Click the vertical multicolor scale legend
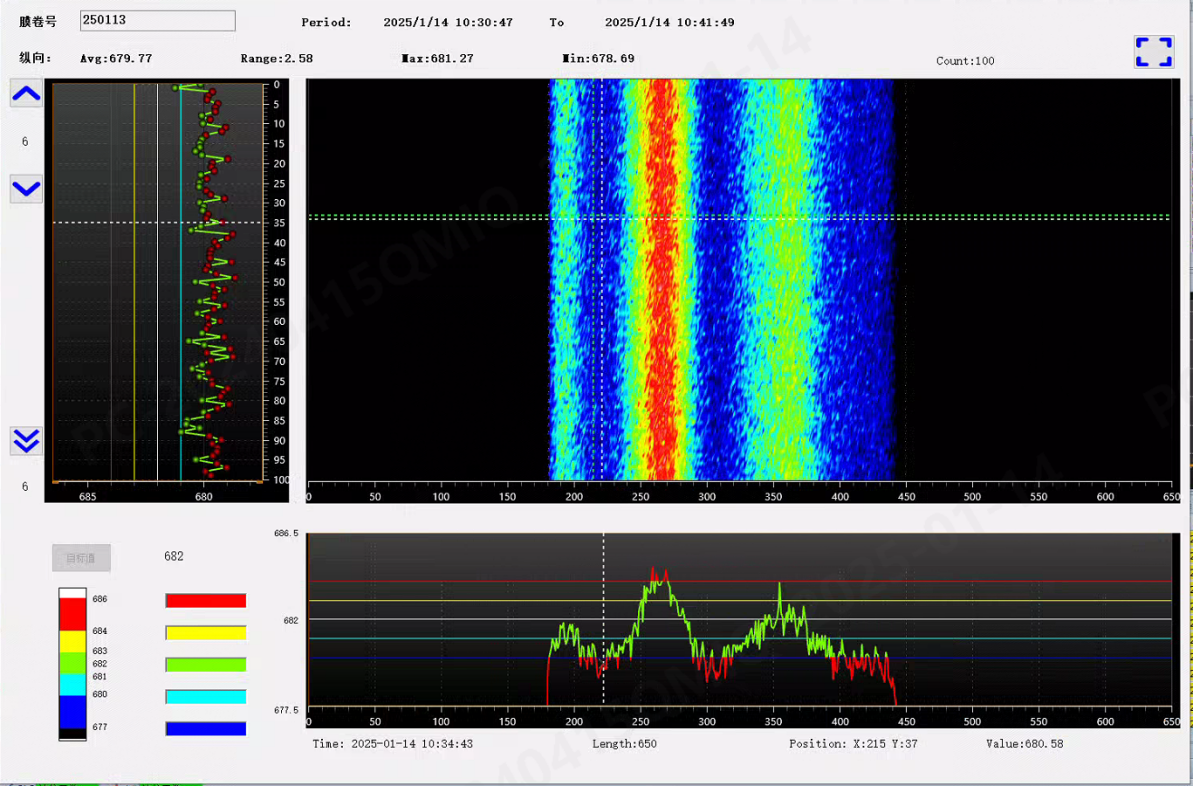 click(x=72, y=664)
